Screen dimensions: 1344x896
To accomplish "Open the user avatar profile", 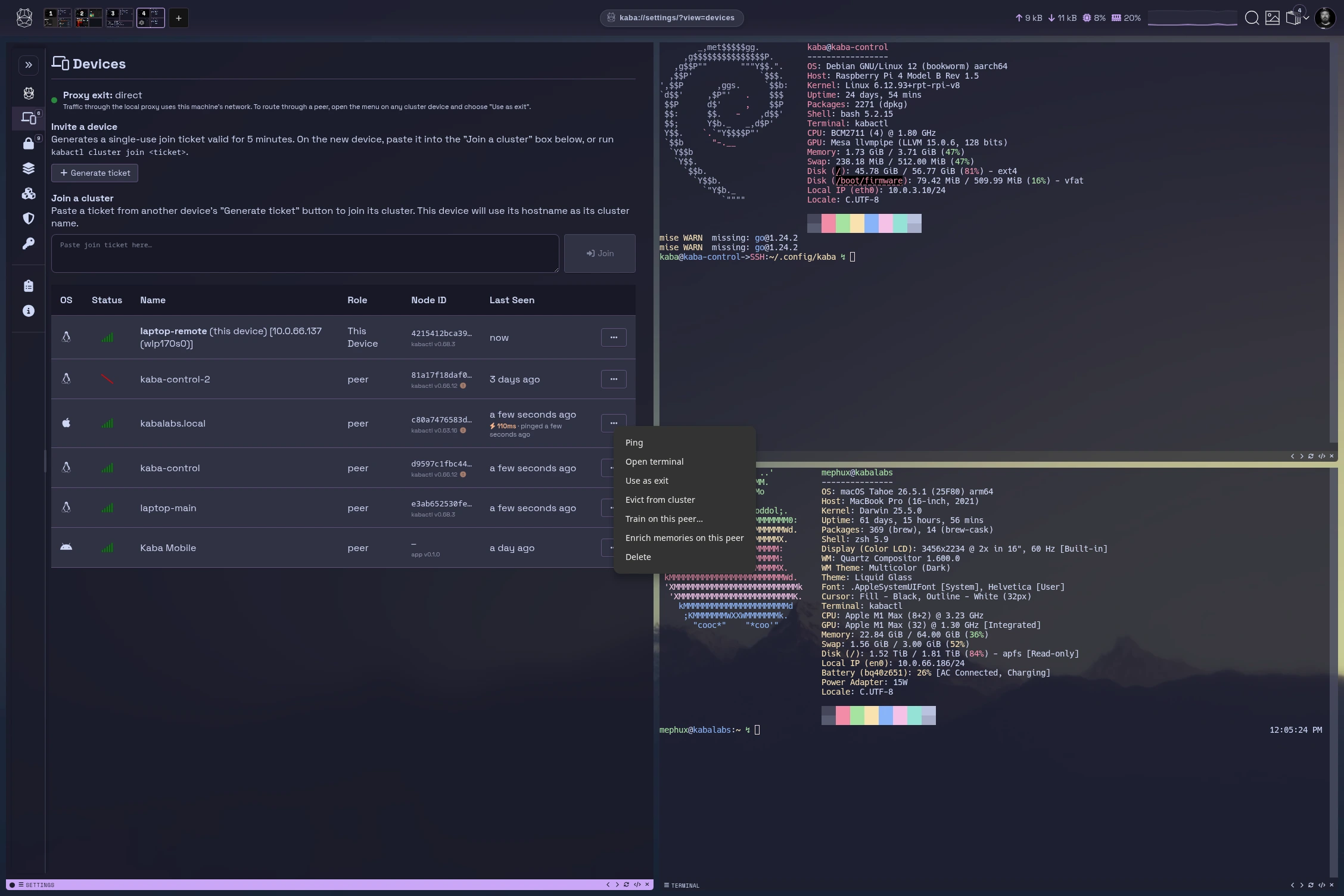I will click(1325, 18).
